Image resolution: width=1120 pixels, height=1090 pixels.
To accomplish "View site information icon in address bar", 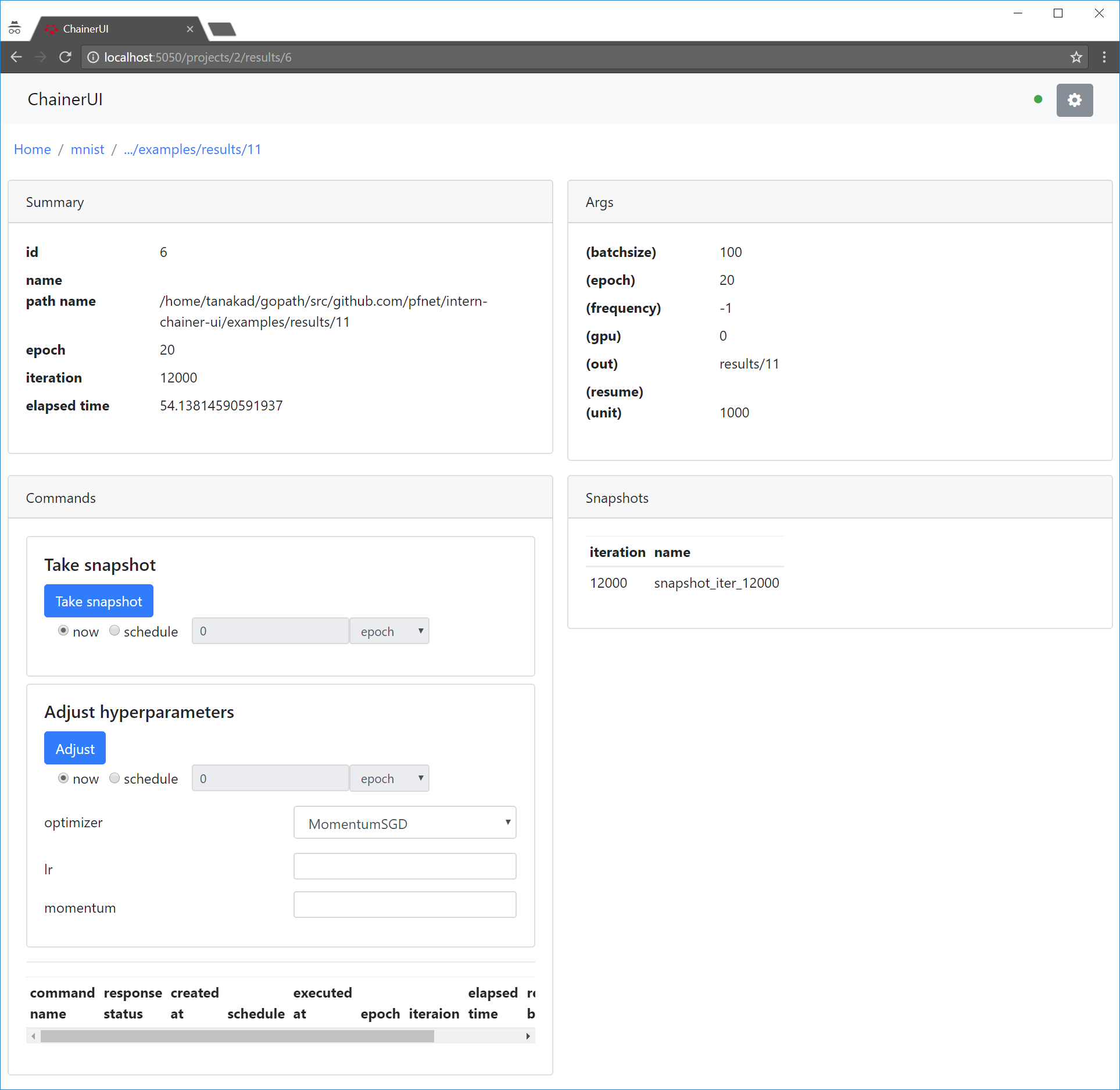I will (93, 57).
